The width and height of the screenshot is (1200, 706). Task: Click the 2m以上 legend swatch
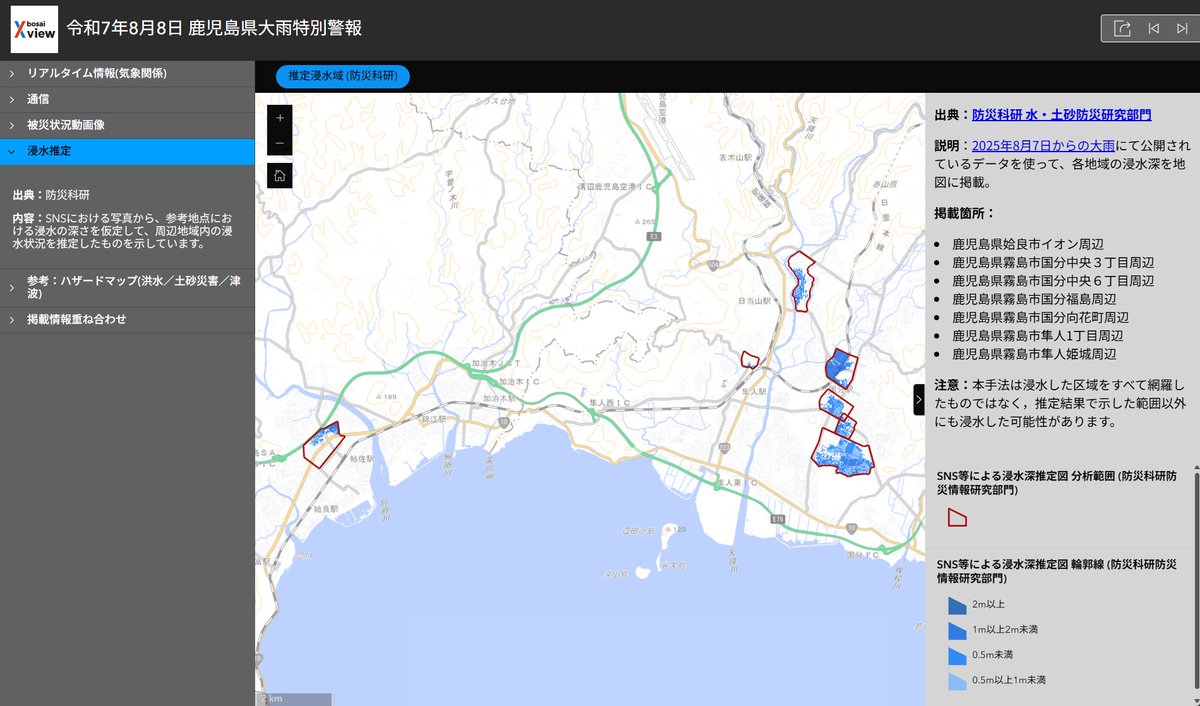957,605
